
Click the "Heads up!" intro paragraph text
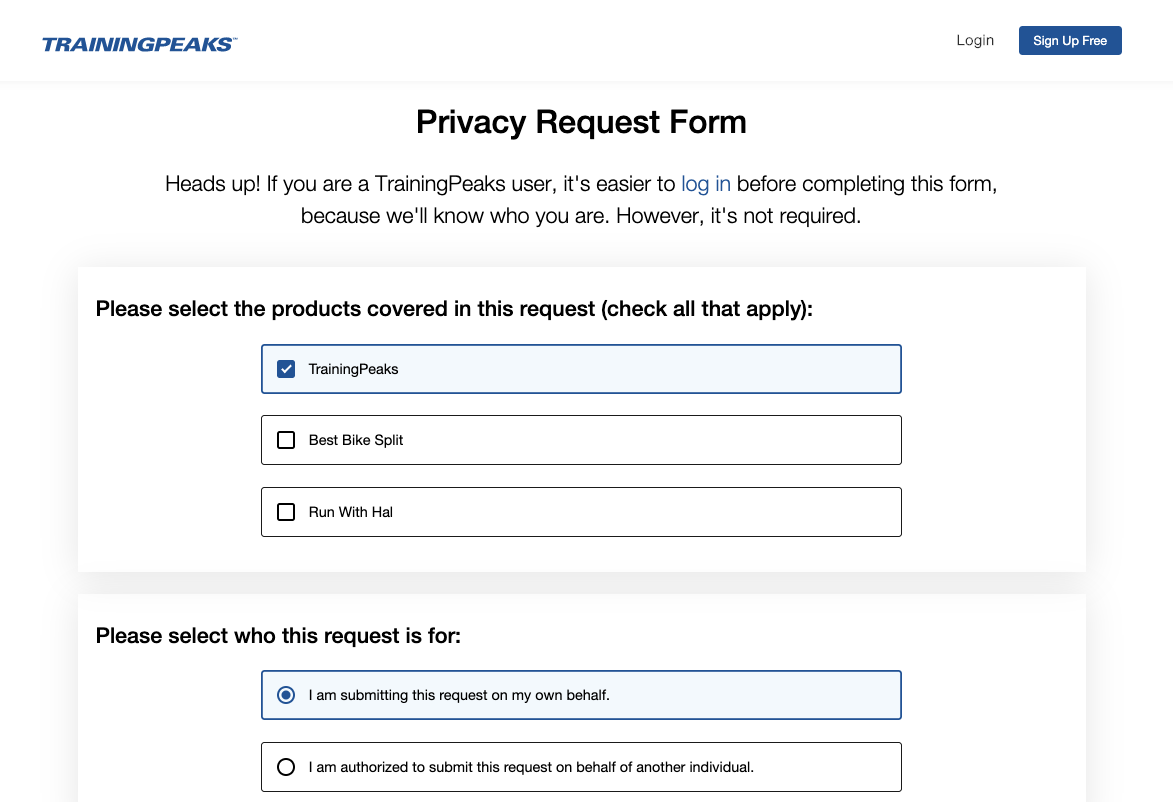pos(420,184)
